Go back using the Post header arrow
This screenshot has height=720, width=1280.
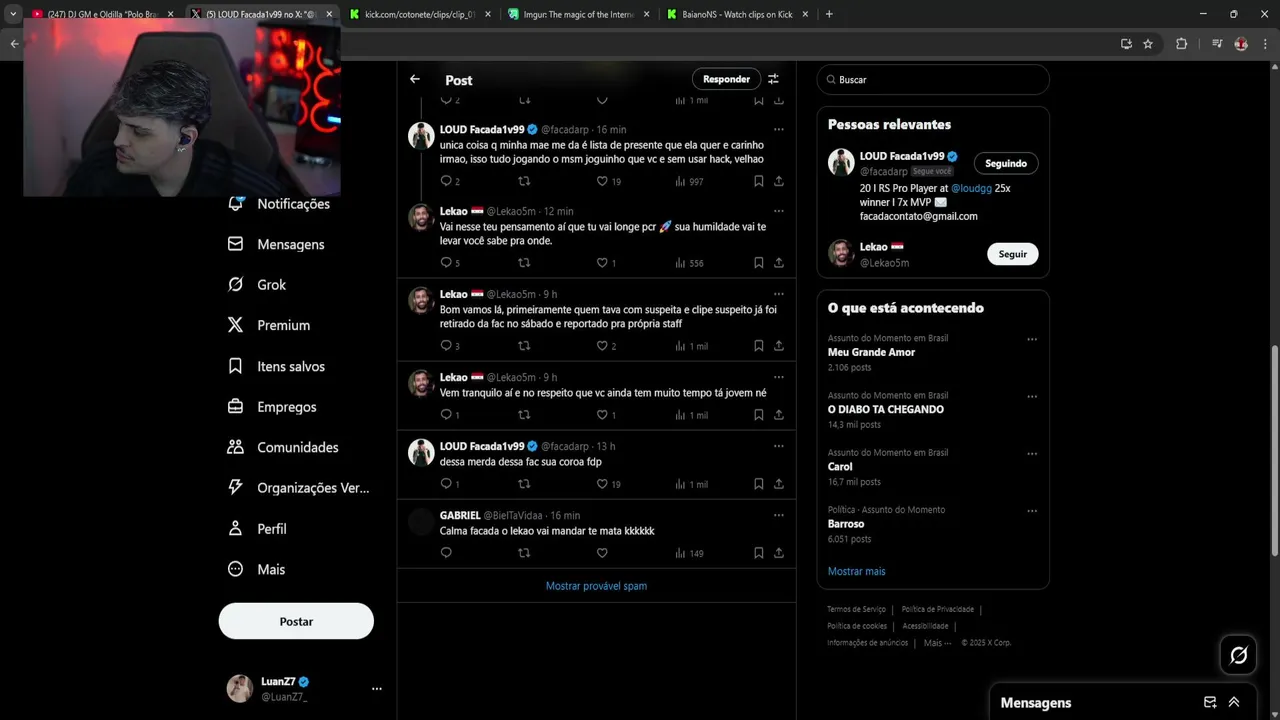pos(415,79)
